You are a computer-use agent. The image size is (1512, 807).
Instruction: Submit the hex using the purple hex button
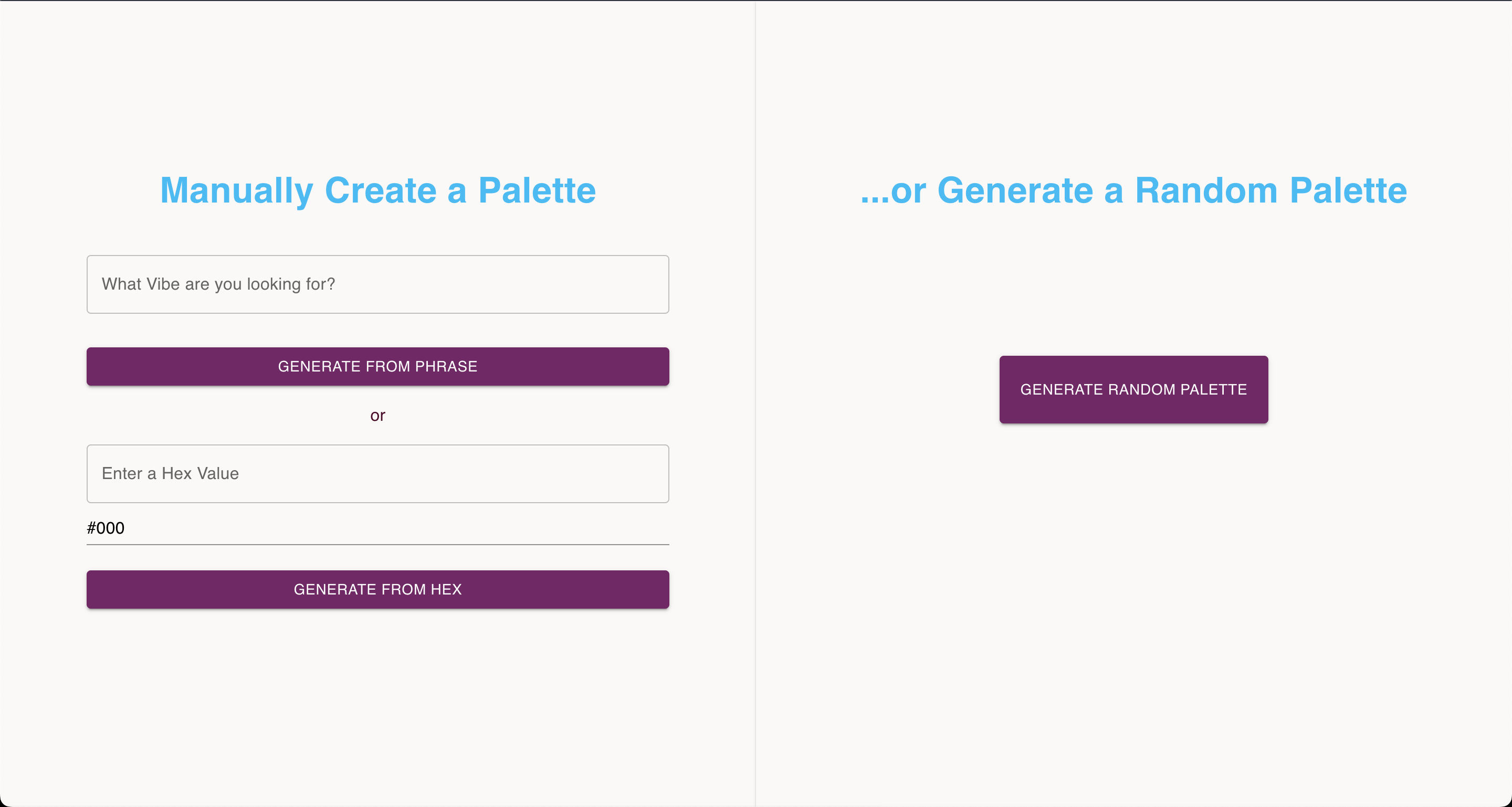377,589
